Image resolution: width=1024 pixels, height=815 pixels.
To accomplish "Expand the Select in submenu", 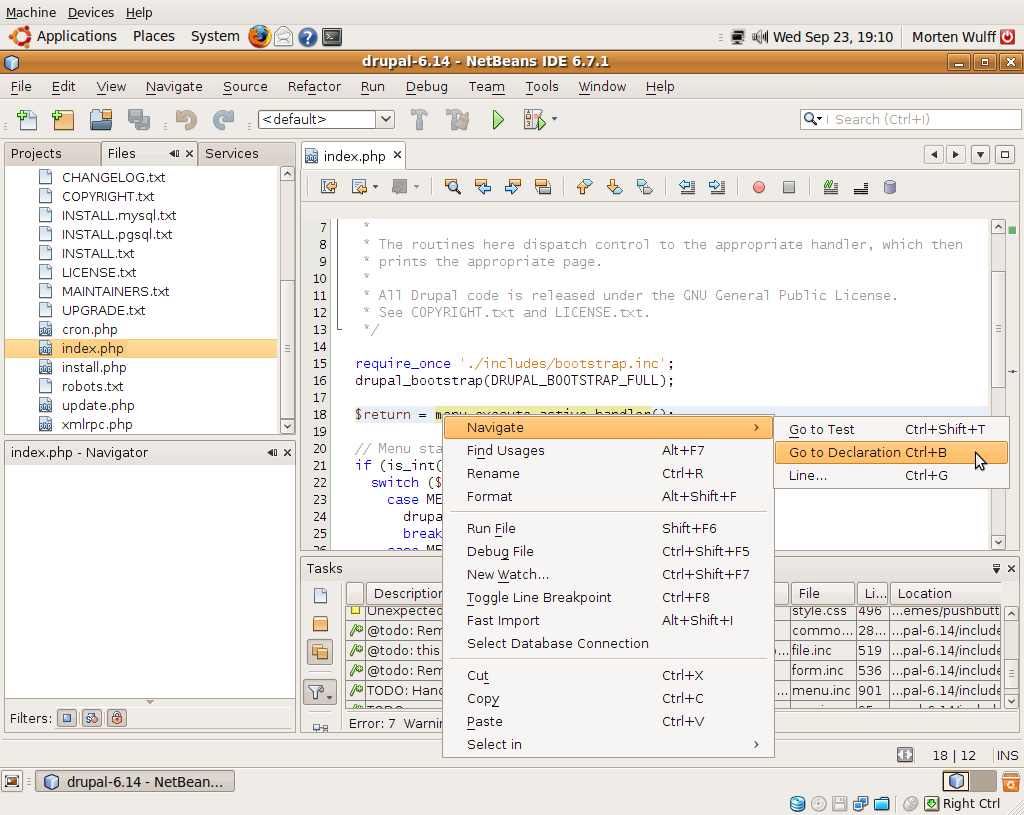I will coord(608,744).
